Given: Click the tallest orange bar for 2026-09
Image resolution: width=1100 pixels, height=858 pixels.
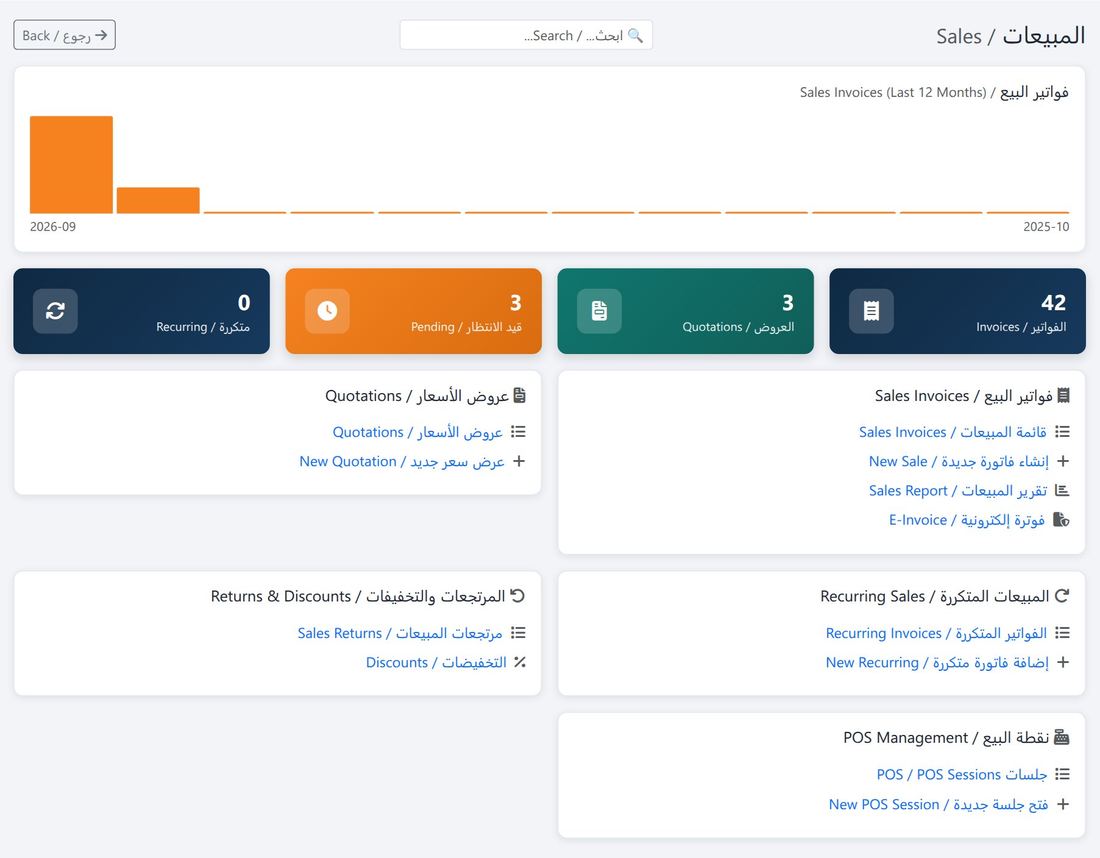Looking at the screenshot, I should click(x=72, y=165).
